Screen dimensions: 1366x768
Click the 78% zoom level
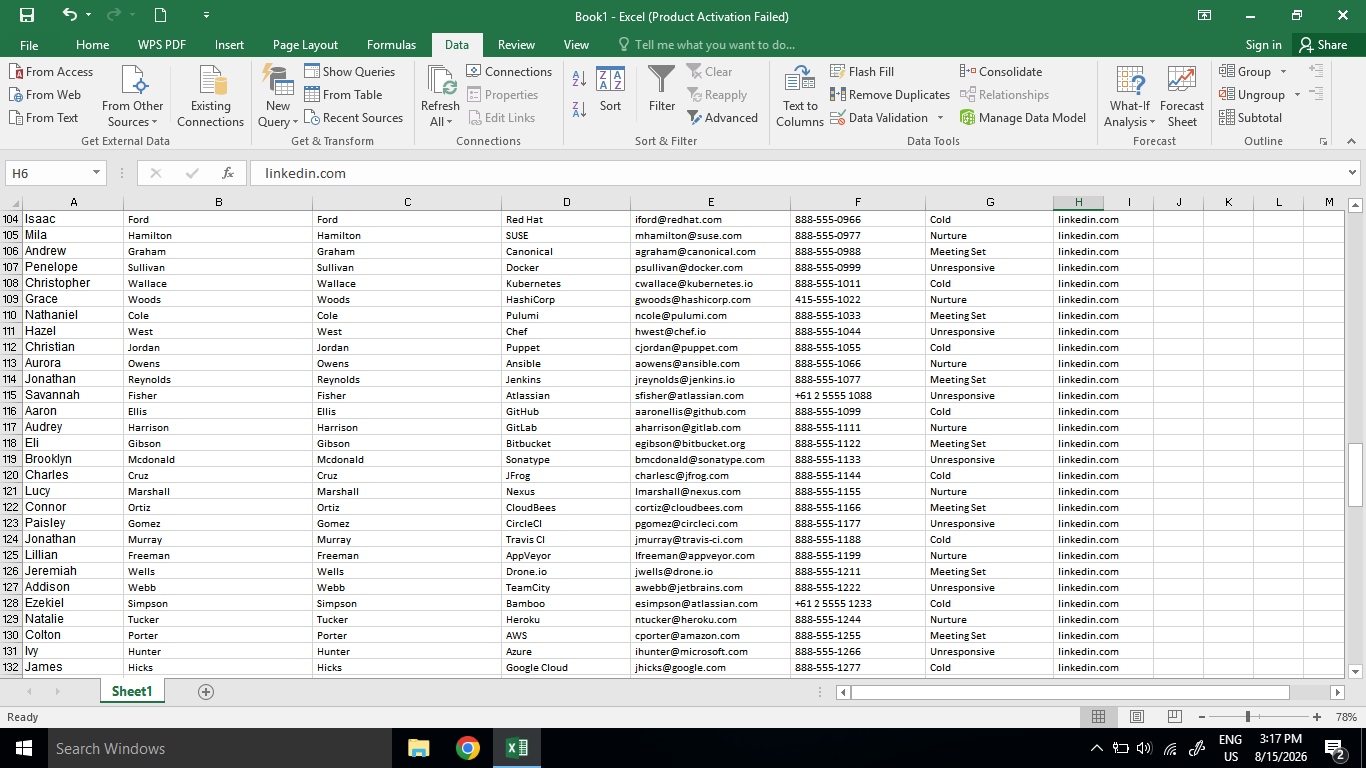(1346, 717)
